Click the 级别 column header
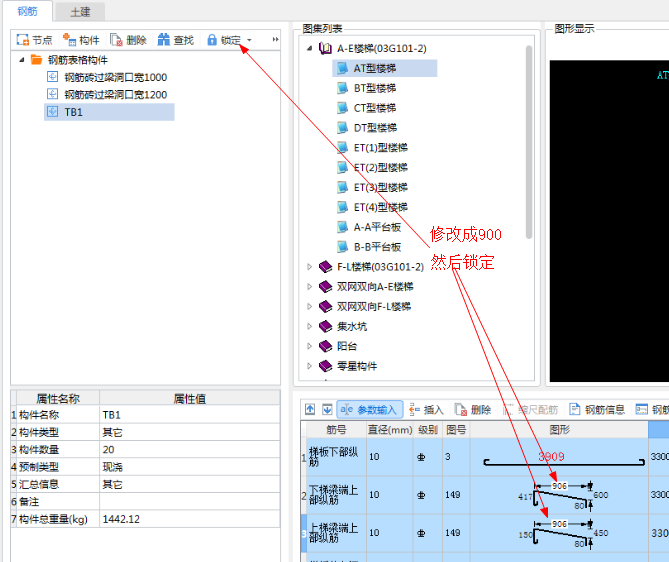Image resolution: width=669 pixels, height=562 pixels. pos(428,430)
